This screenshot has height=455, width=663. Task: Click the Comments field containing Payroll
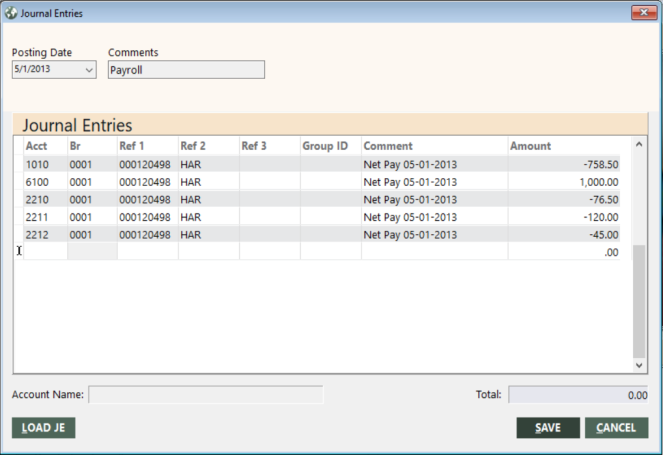point(186,70)
